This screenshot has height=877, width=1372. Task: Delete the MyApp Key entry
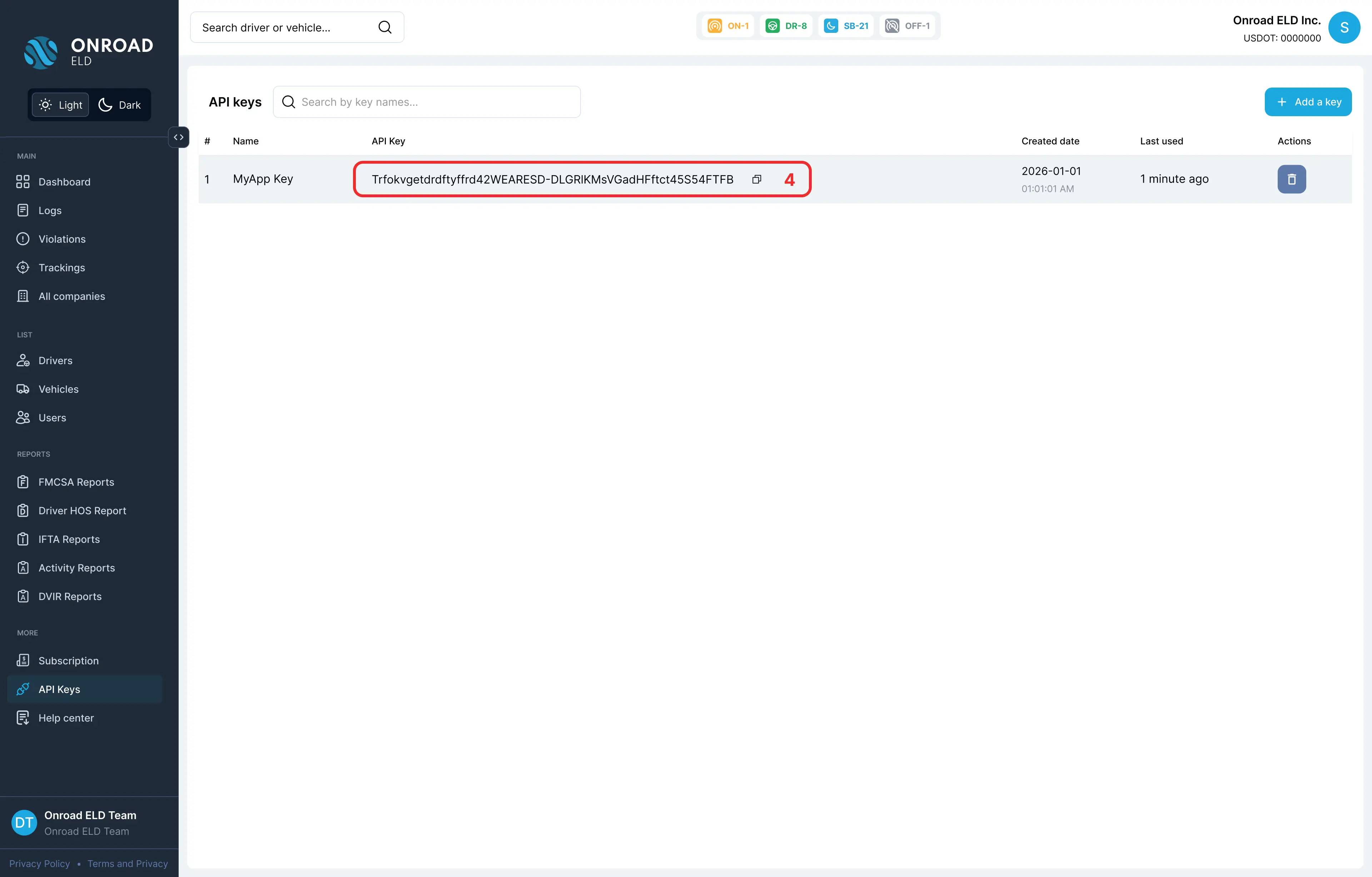click(1292, 179)
